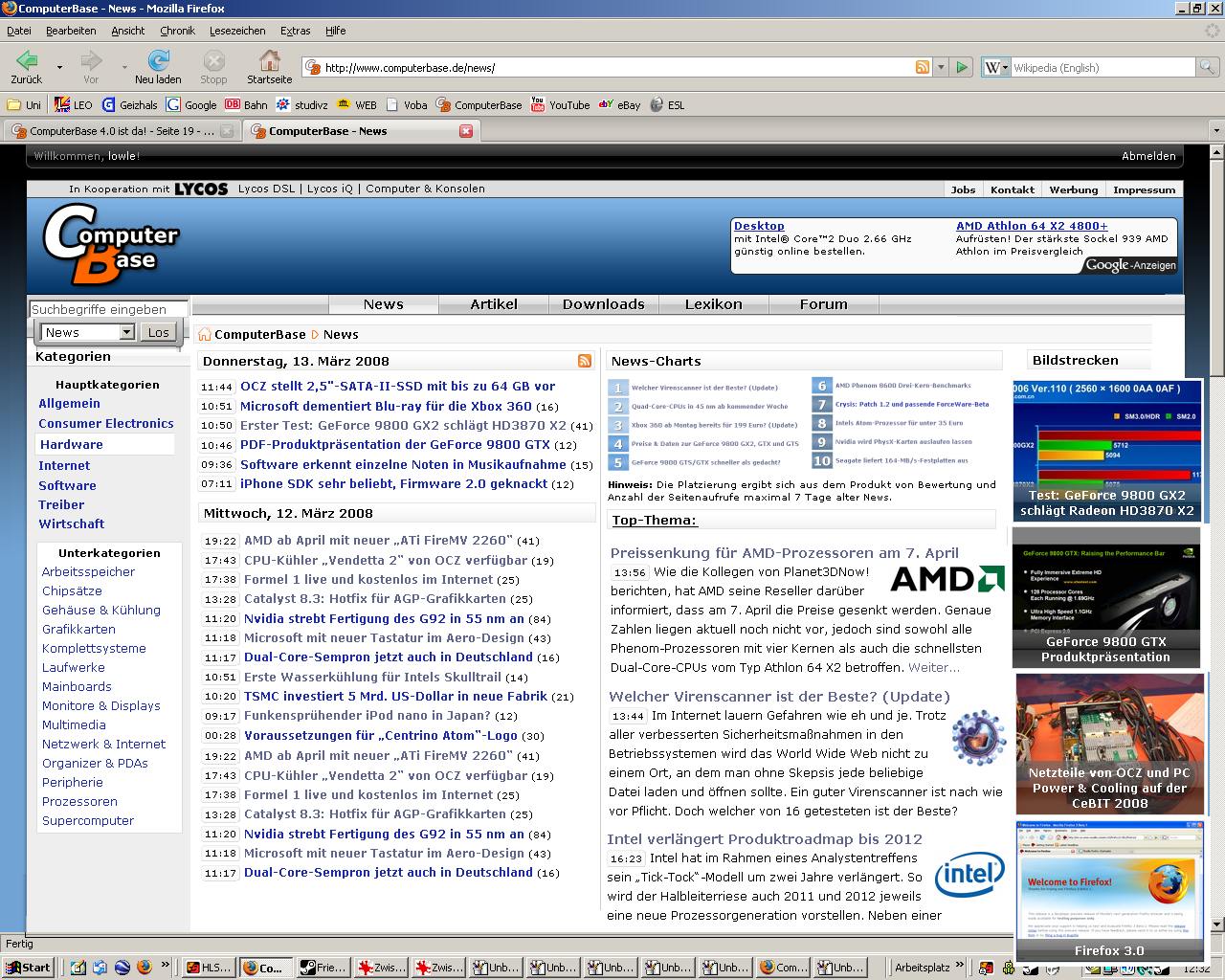1225x980 pixels.
Task: Open the YouTube bookmark
Action: [x=560, y=105]
